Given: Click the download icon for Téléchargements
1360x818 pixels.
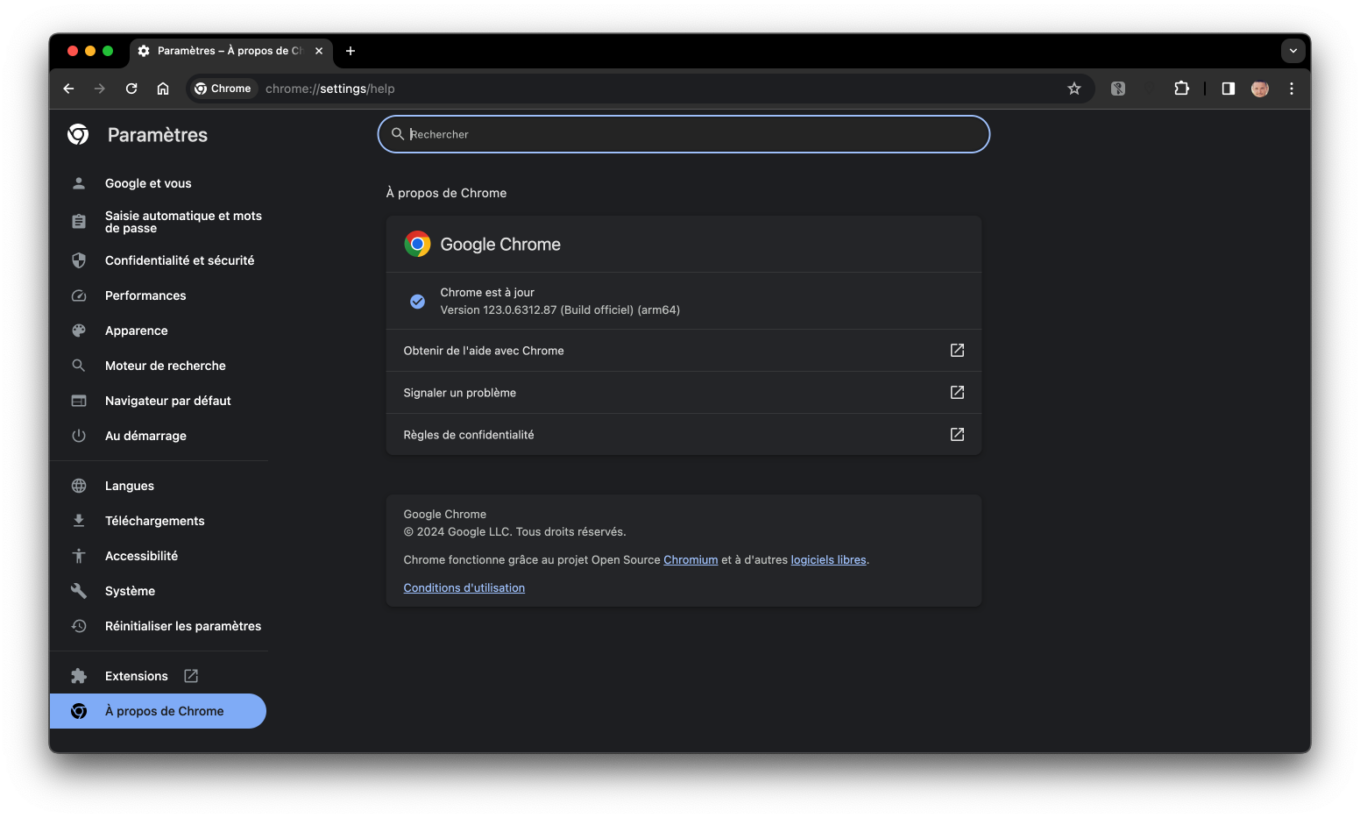Looking at the screenshot, I should tap(79, 520).
